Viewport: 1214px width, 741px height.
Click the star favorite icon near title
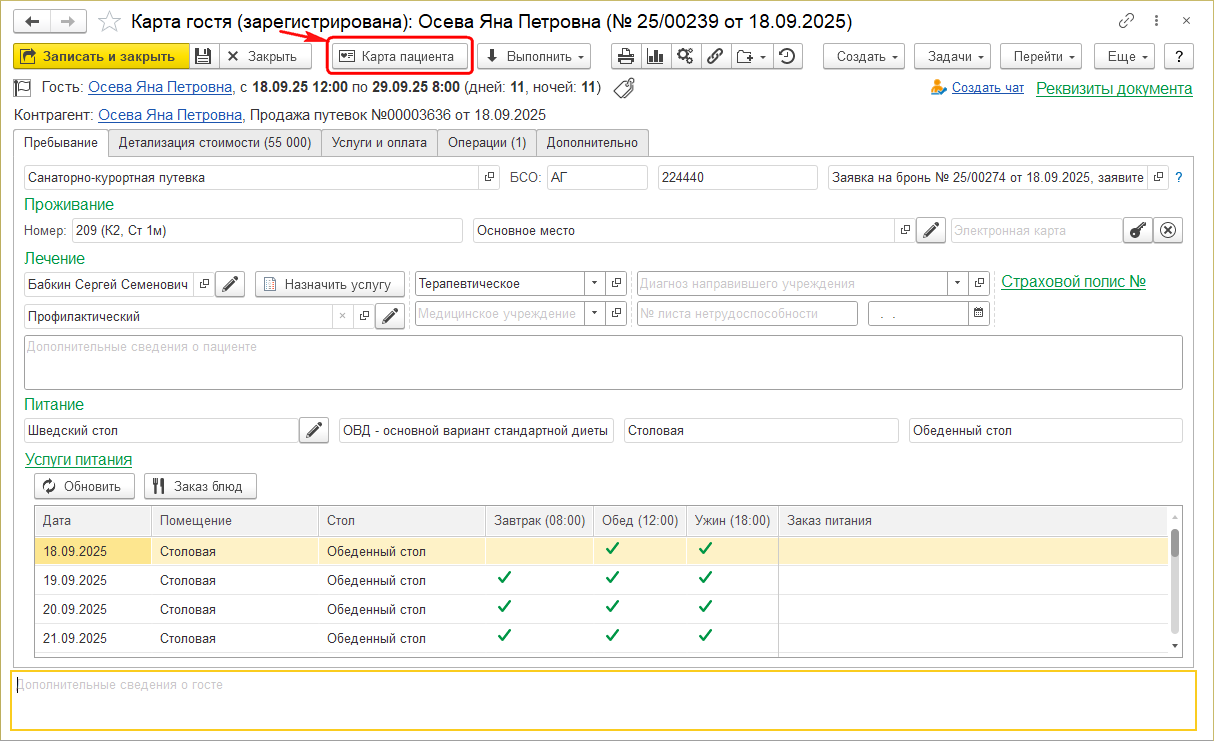111,21
